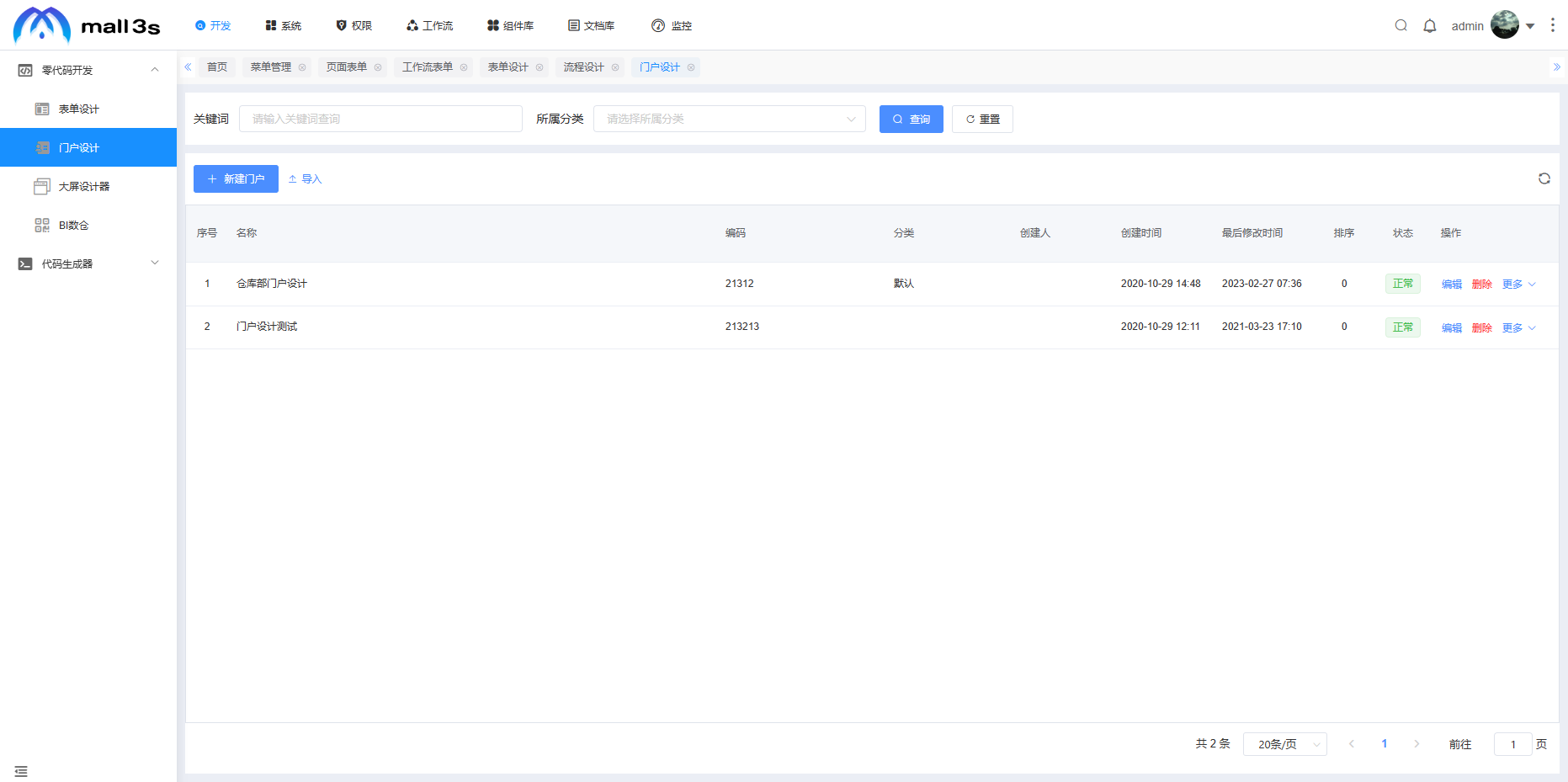The width and height of the screenshot is (1568, 782).
Task: Open the 文档库 top menu
Action: coord(592,26)
